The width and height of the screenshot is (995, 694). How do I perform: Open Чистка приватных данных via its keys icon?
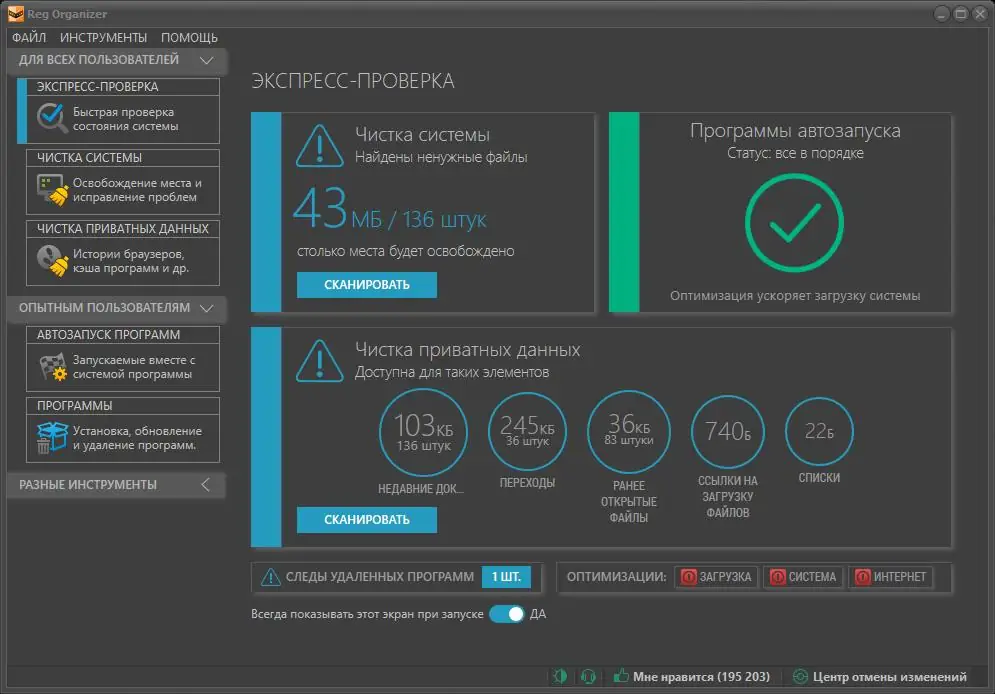point(50,258)
